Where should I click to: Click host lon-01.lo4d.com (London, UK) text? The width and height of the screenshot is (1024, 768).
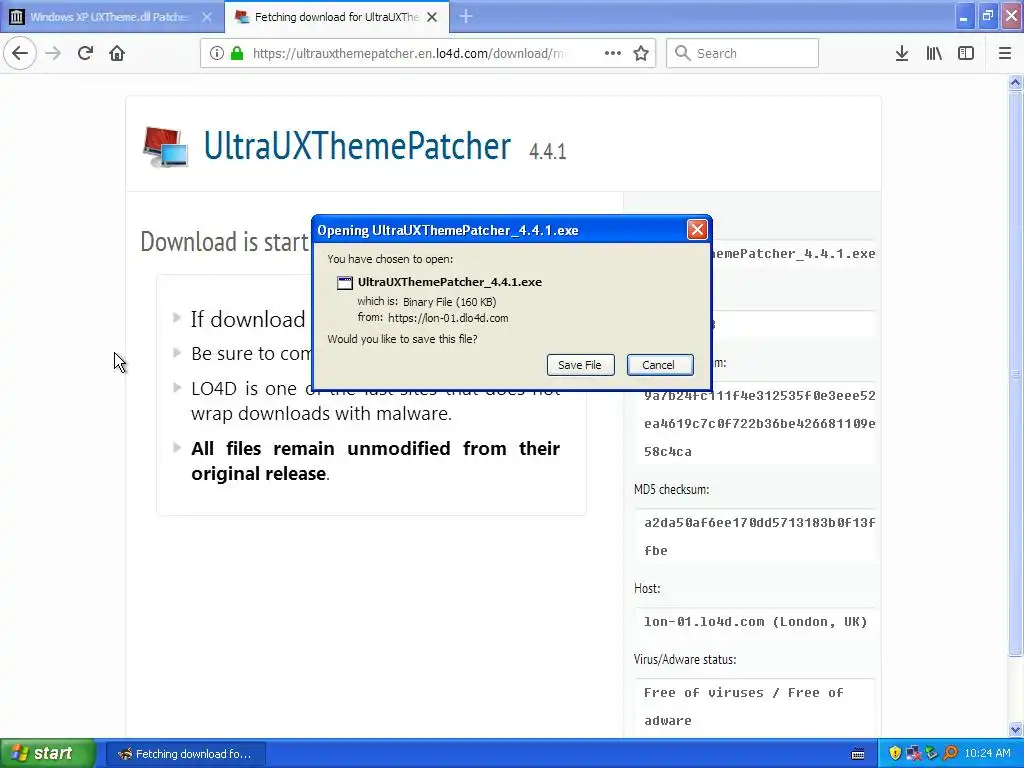point(756,622)
